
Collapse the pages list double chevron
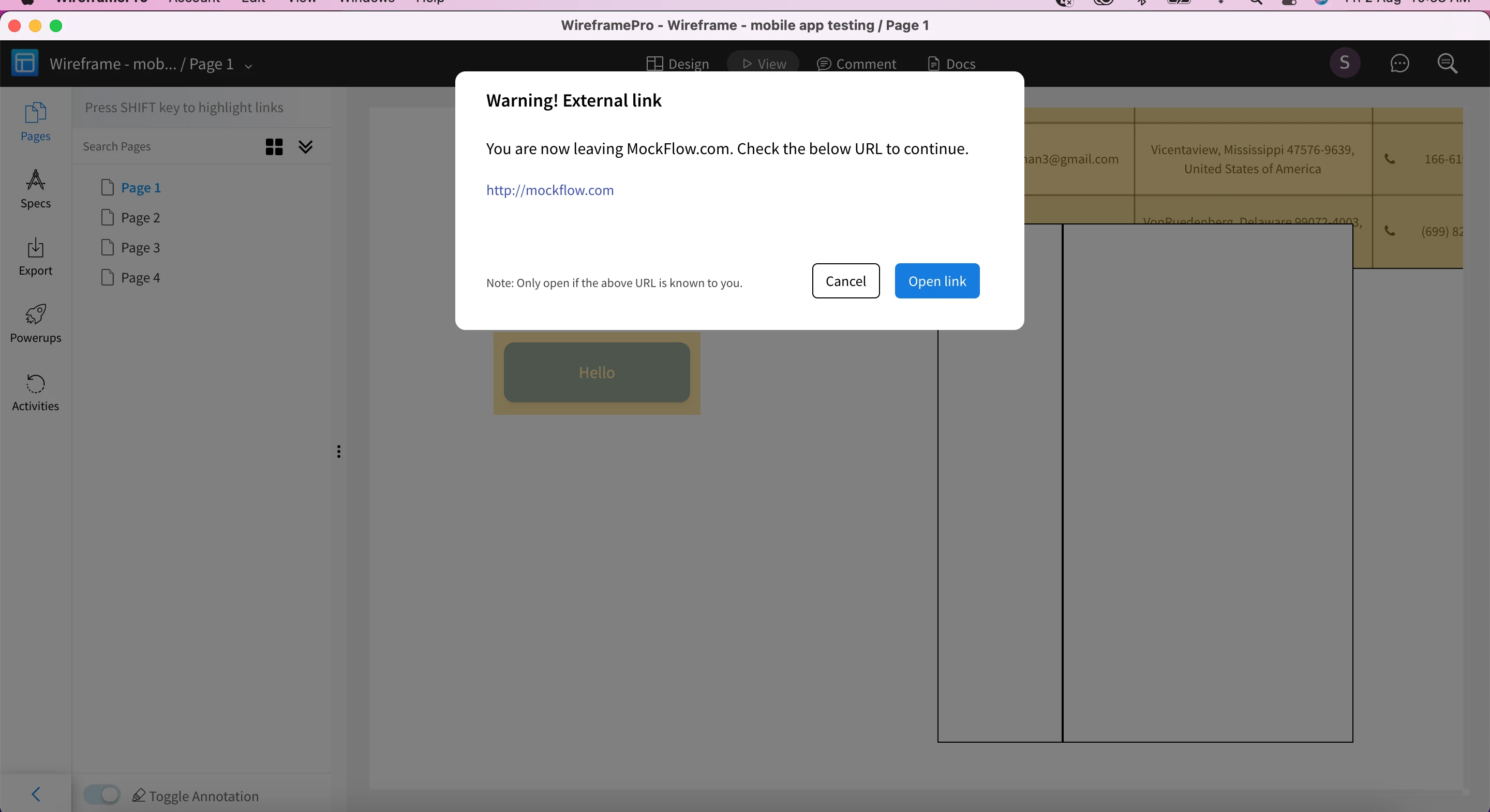(x=305, y=147)
